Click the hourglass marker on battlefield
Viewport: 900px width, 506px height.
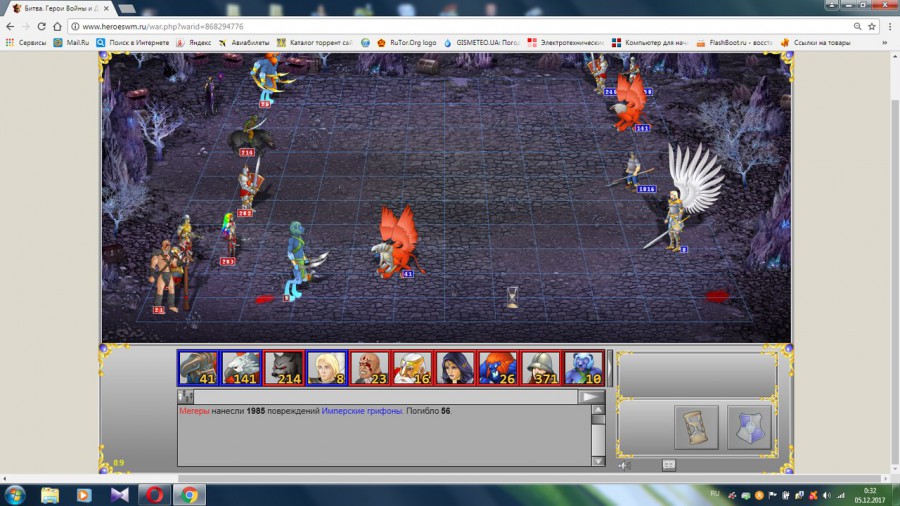pyautogui.click(x=513, y=298)
